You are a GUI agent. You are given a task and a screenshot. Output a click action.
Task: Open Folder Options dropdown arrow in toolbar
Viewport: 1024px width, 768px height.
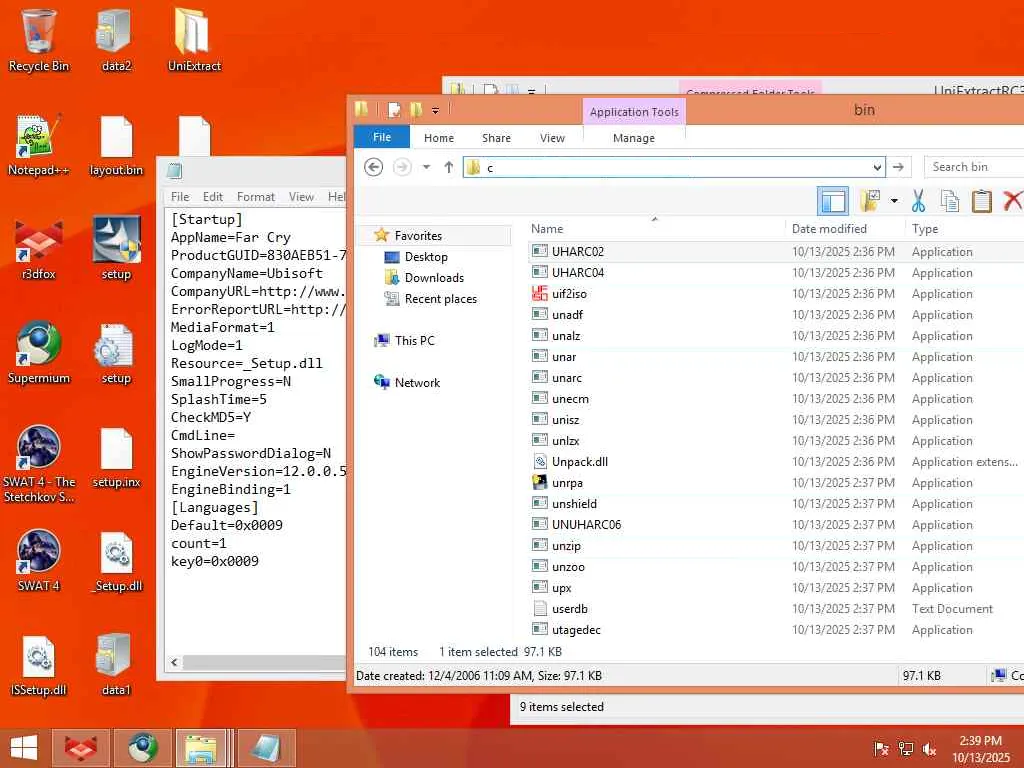pos(894,200)
